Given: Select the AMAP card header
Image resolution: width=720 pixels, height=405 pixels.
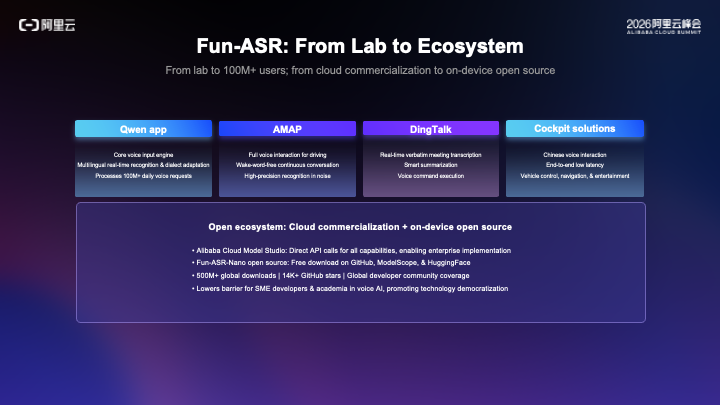Looking at the screenshot, I should (x=287, y=129).
